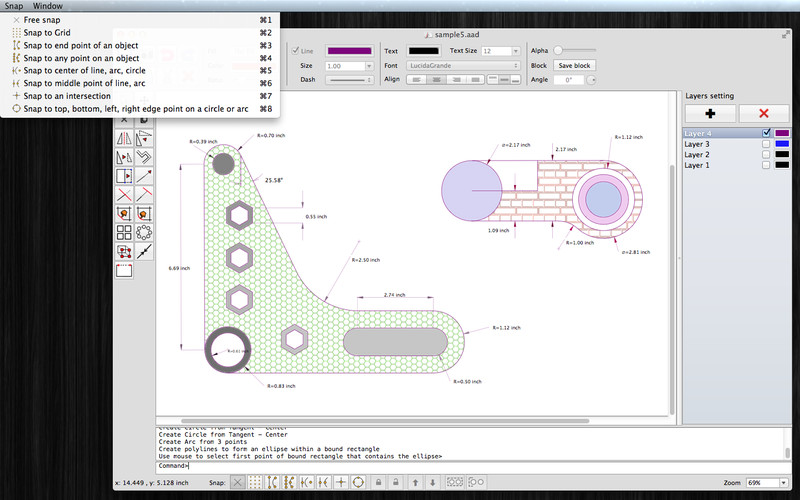Delete layer with red X button
The height and width of the screenshot is (500, 800).
[x=764, y=113]
